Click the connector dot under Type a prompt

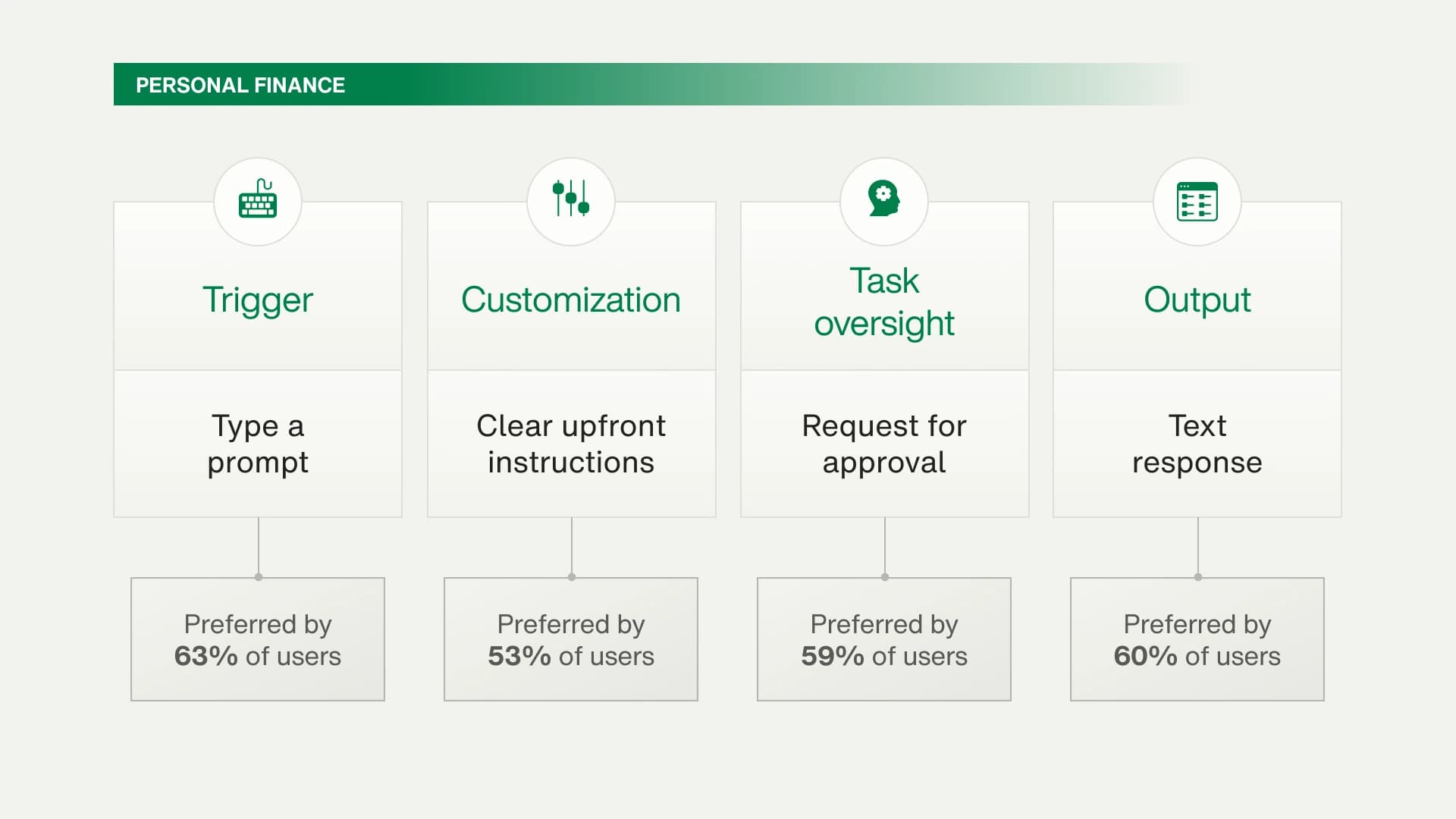click(259, 577)
